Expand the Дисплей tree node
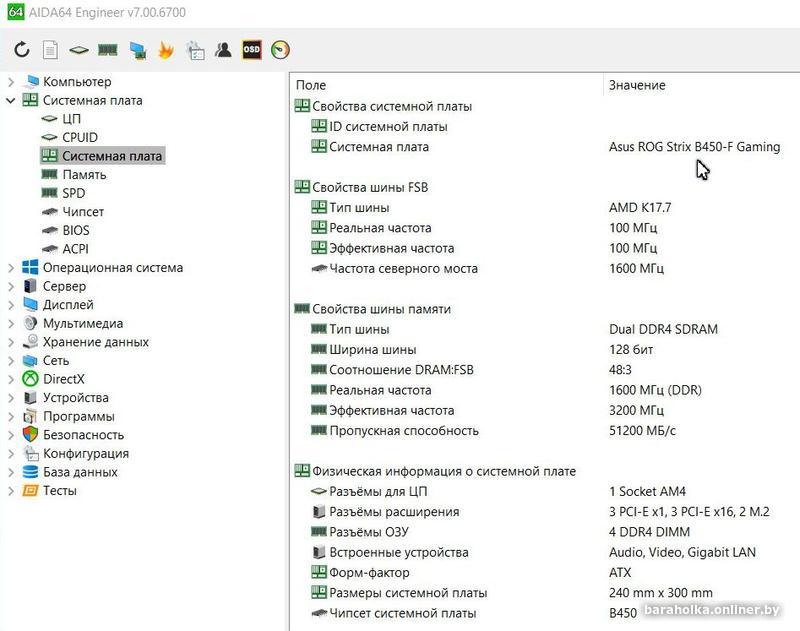This screenshot has width=800, height=631. pyautogui.click(x=11, y=305)
